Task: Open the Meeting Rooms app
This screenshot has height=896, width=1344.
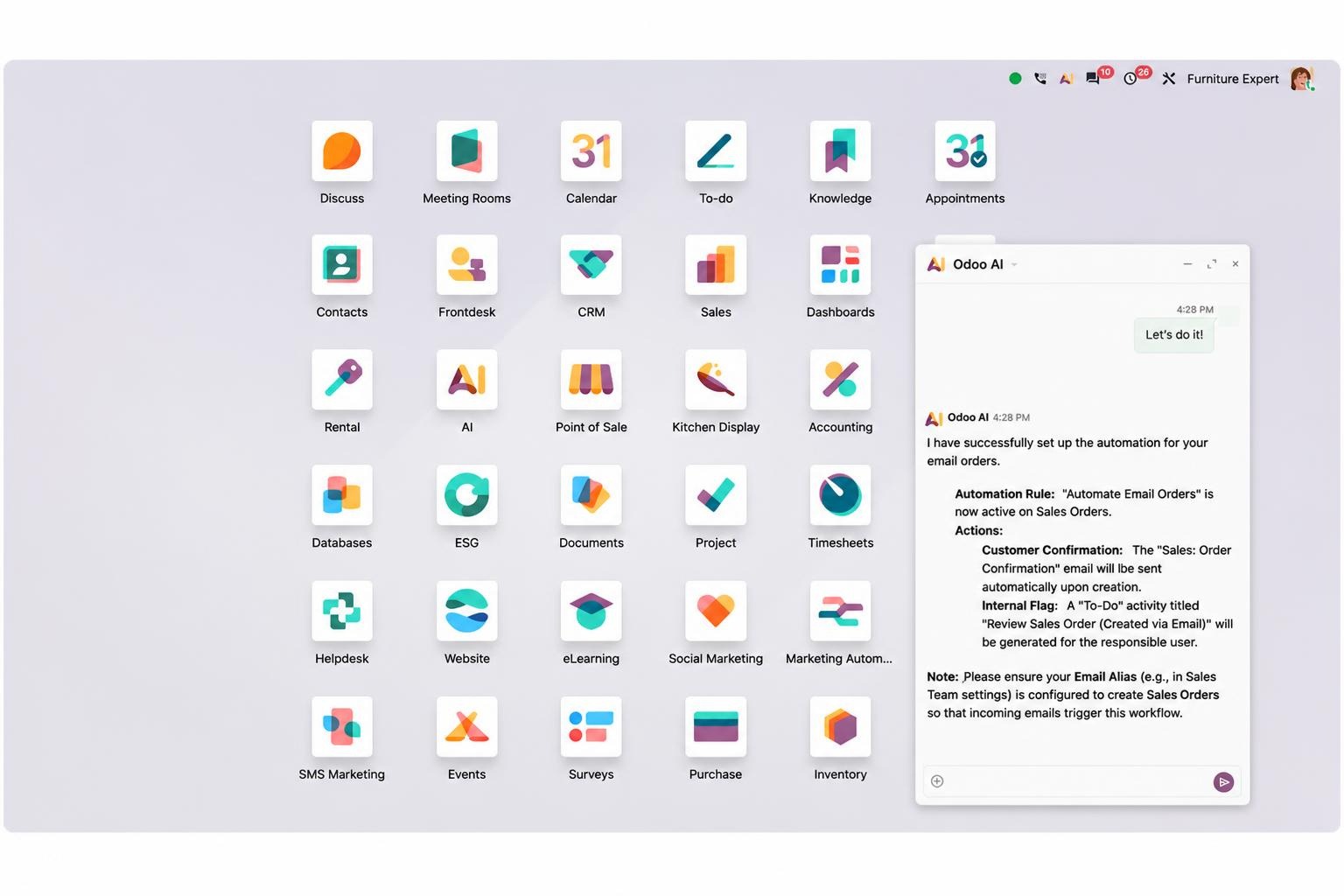Action: [x=466, y=151]
